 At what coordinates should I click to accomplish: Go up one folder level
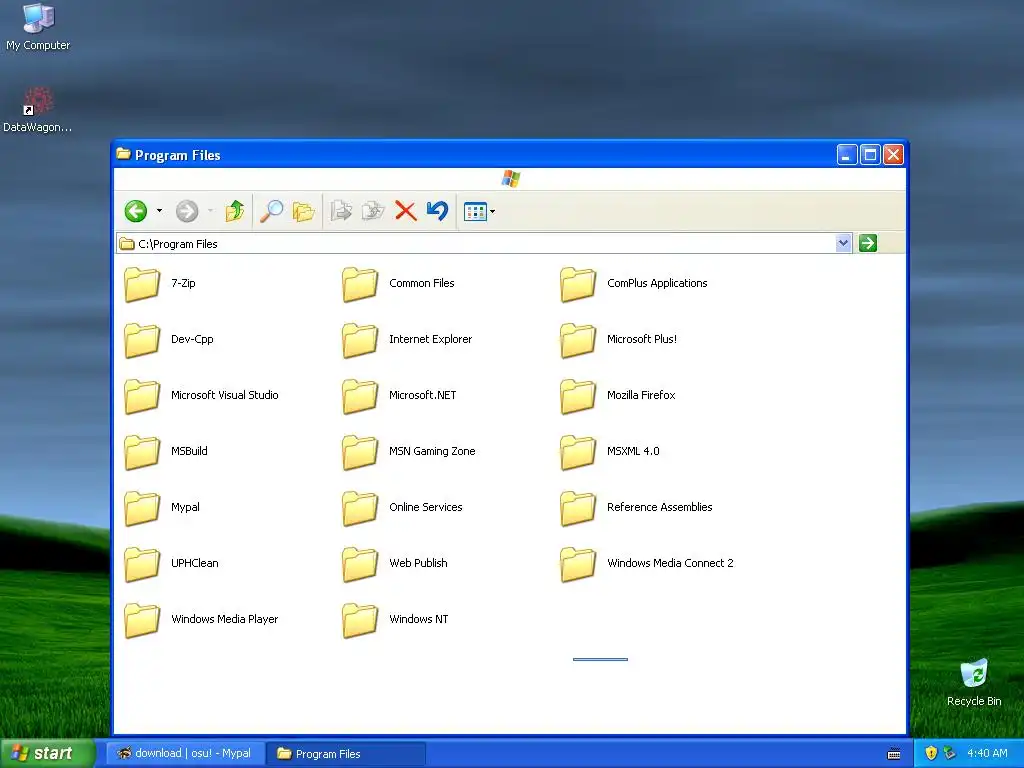235,211
